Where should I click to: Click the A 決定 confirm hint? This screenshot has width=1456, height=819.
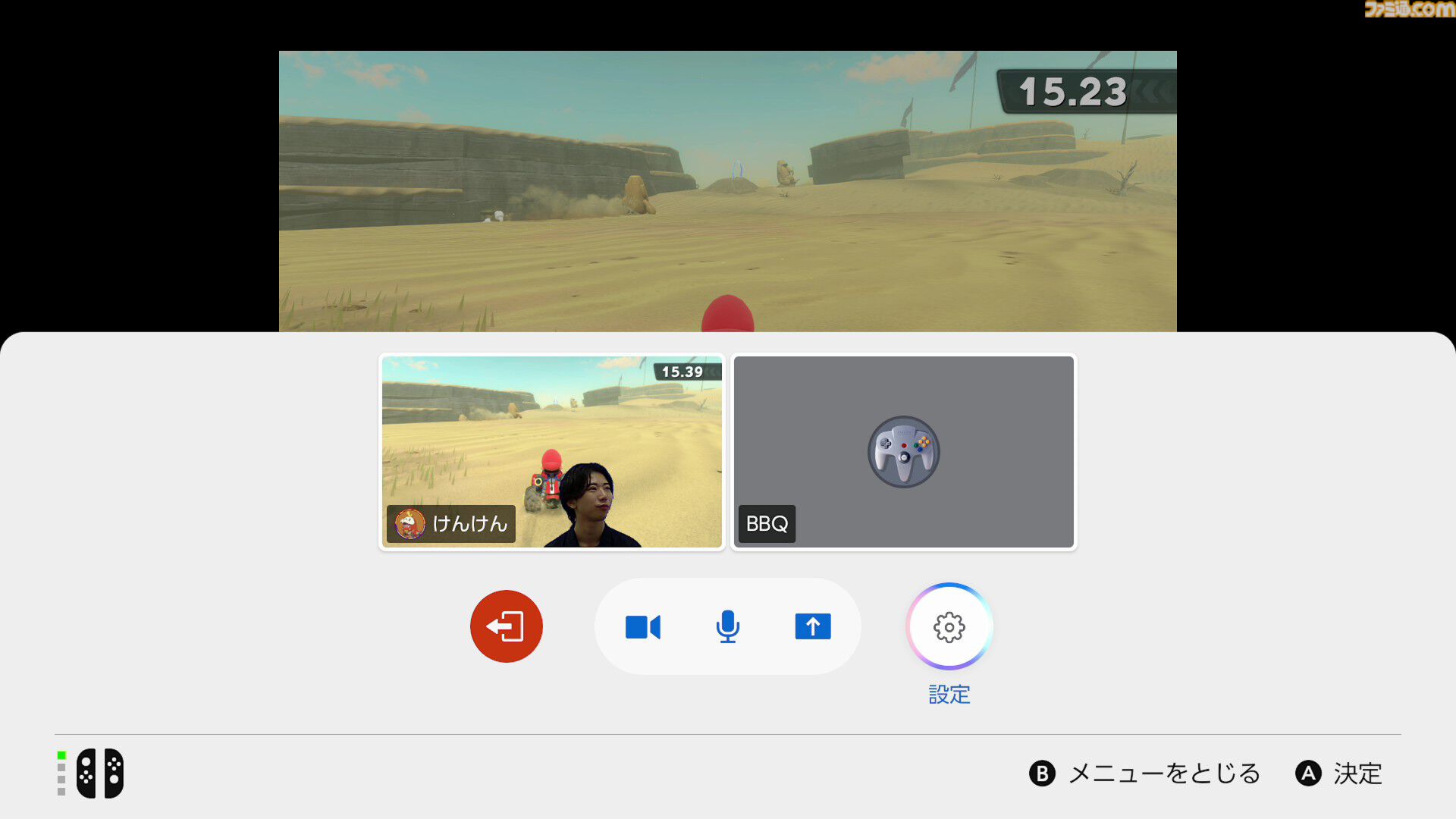[x=1338, y=773]
